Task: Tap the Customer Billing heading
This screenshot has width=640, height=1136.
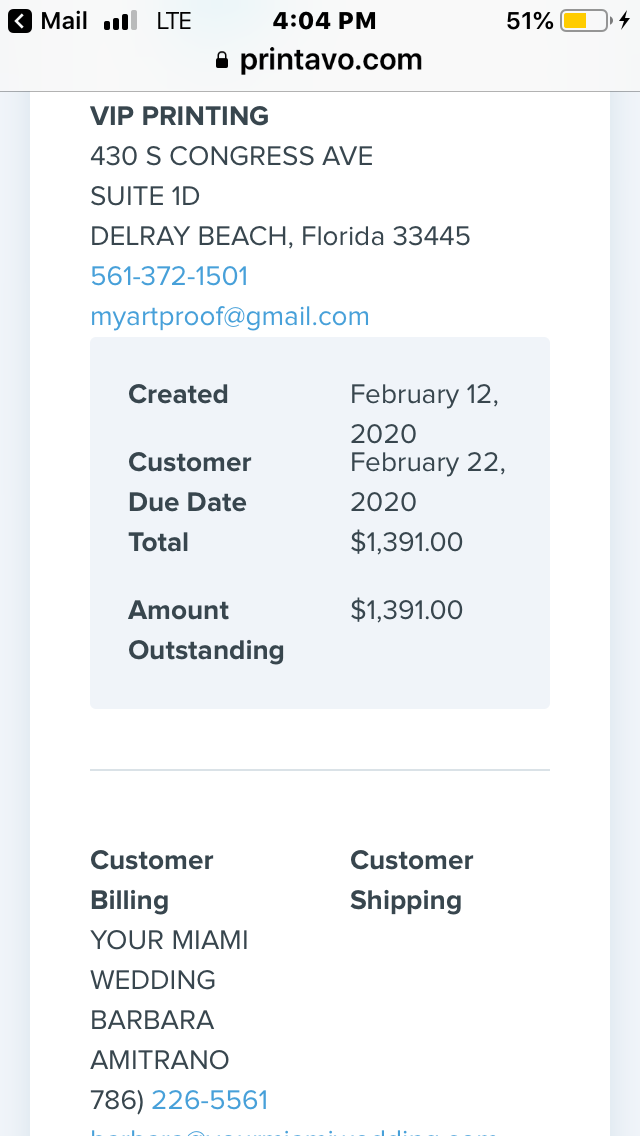Action: (151, 880)
